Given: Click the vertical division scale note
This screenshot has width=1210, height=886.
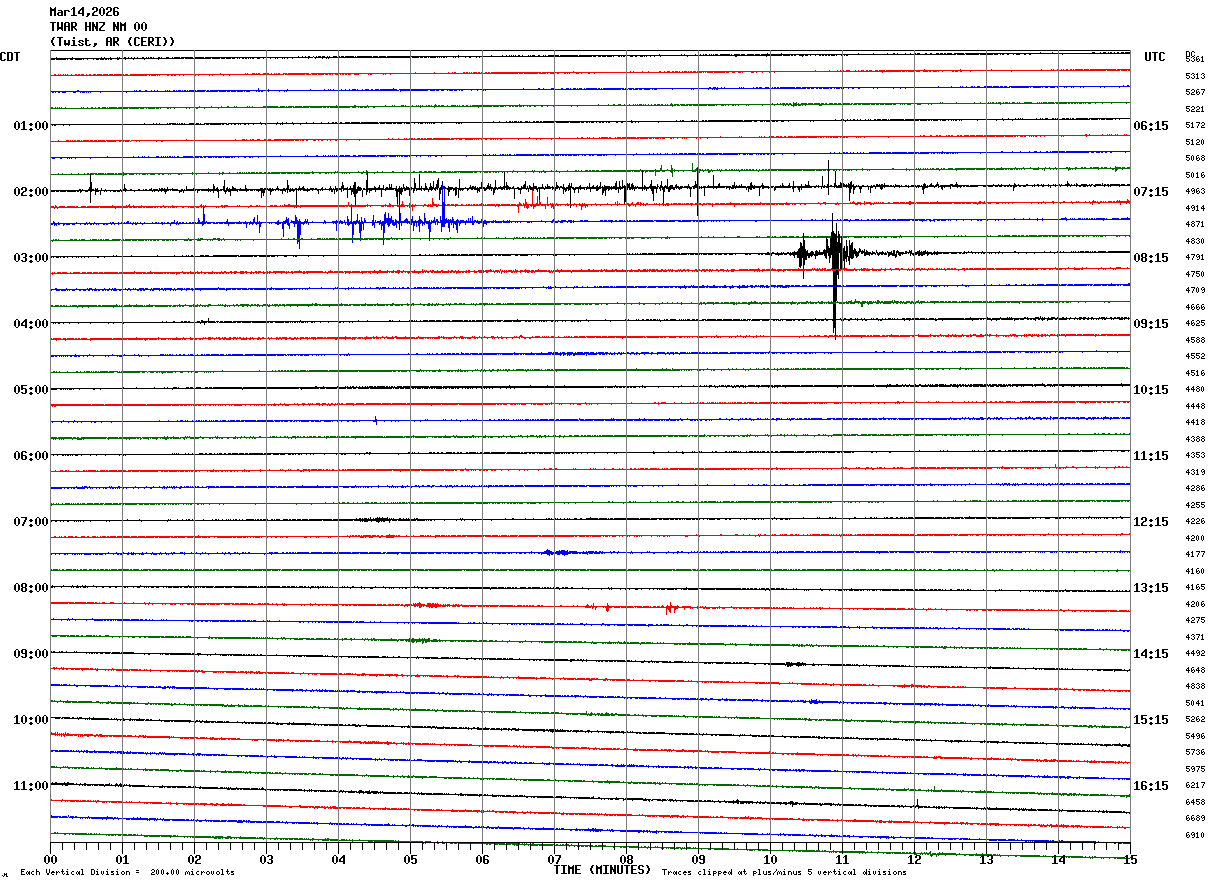Looking at the screenshot, I should coord(127,873).
